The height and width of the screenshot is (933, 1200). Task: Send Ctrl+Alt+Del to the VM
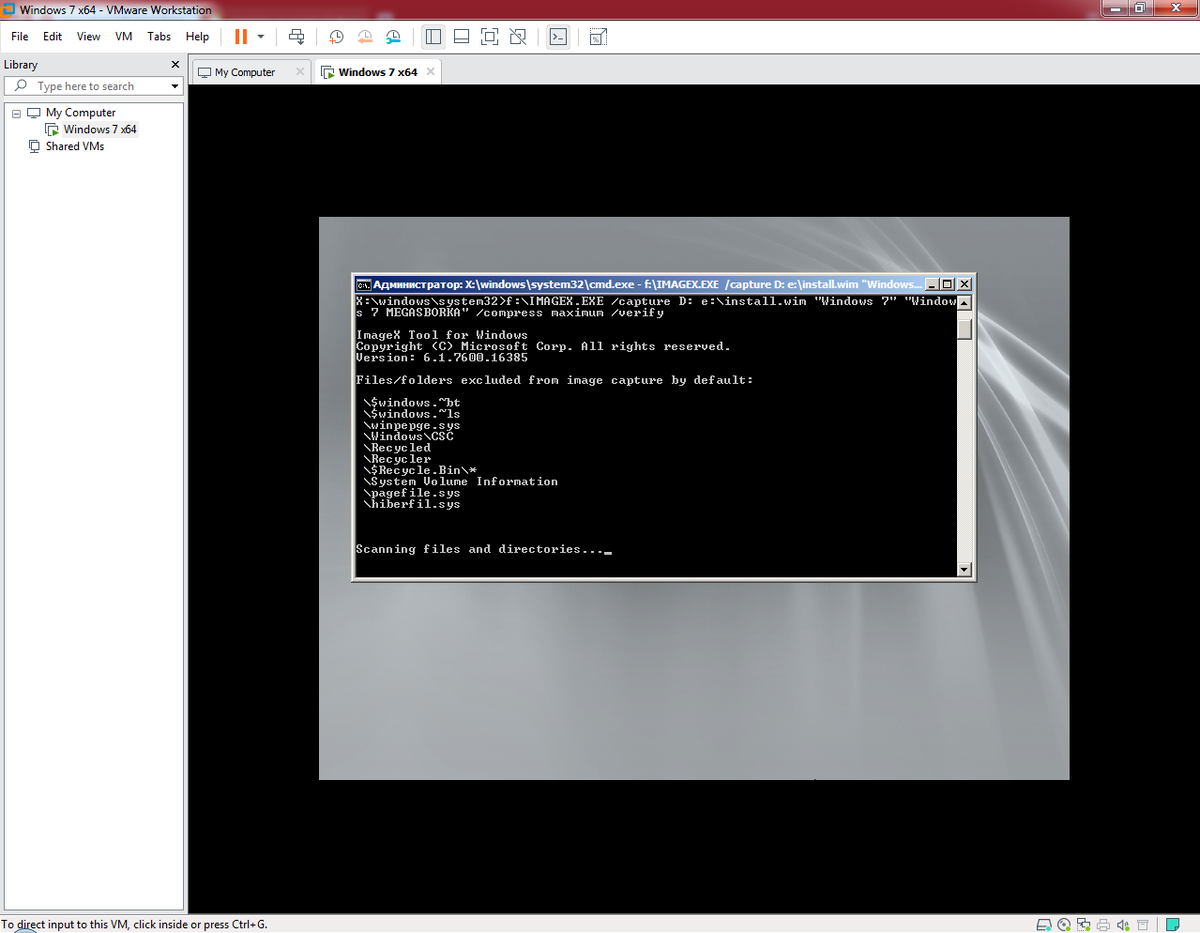point(296,36)
